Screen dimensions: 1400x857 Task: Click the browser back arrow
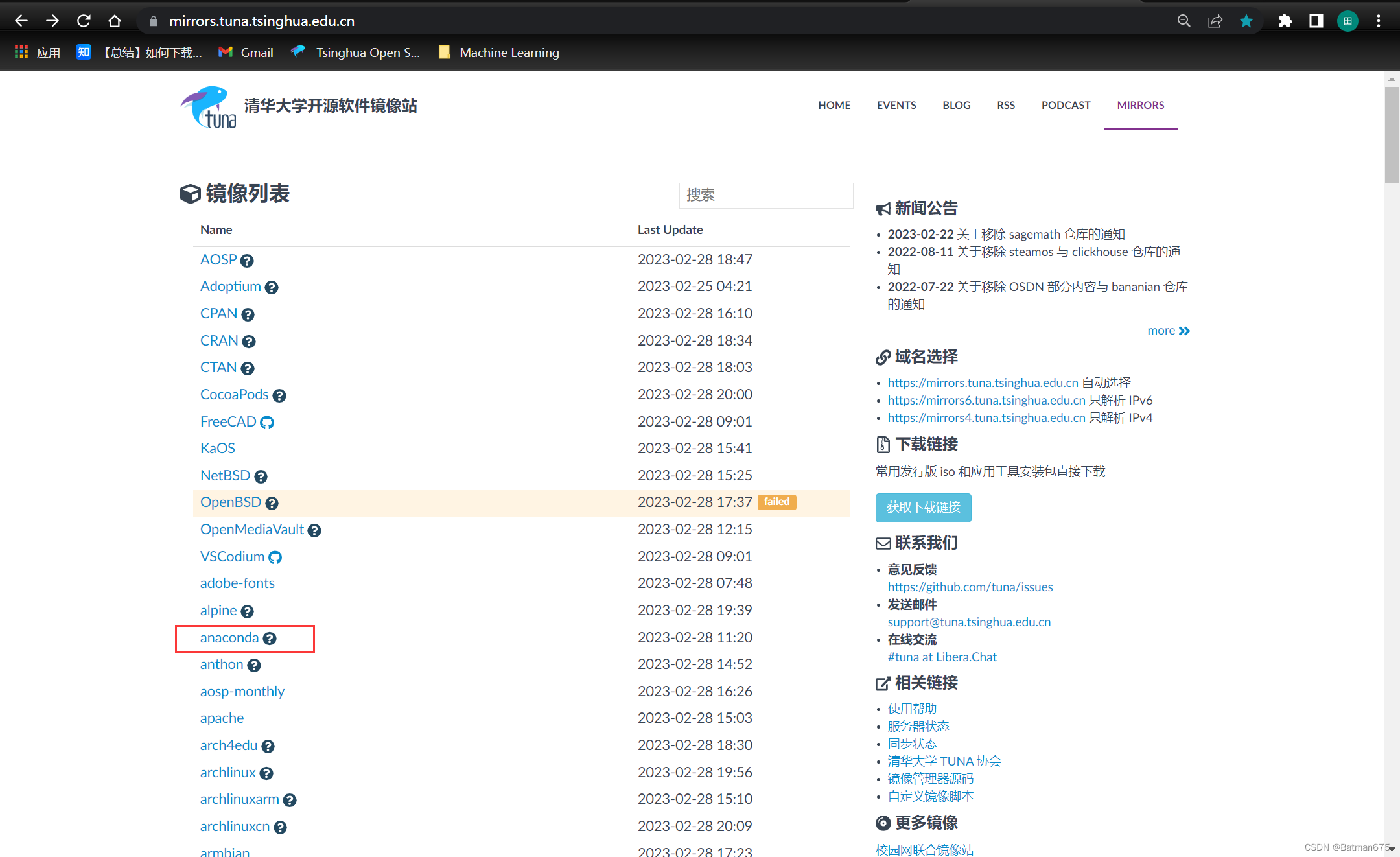click(x=21, y=21)
